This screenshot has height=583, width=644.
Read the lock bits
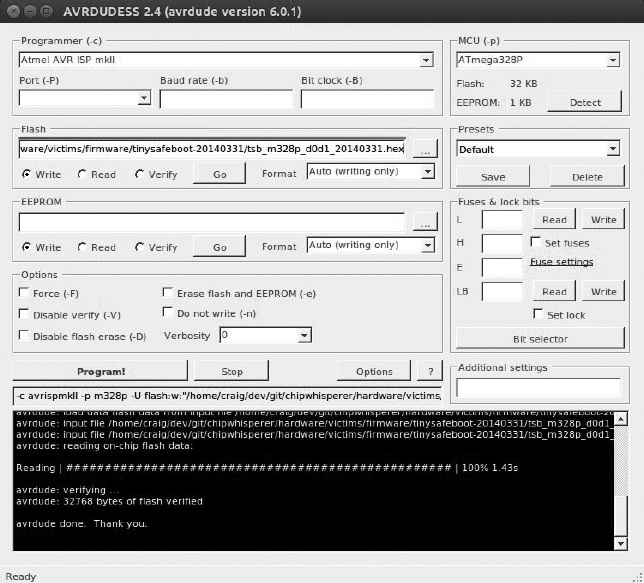pyautogui.click(x=554, y=291)
